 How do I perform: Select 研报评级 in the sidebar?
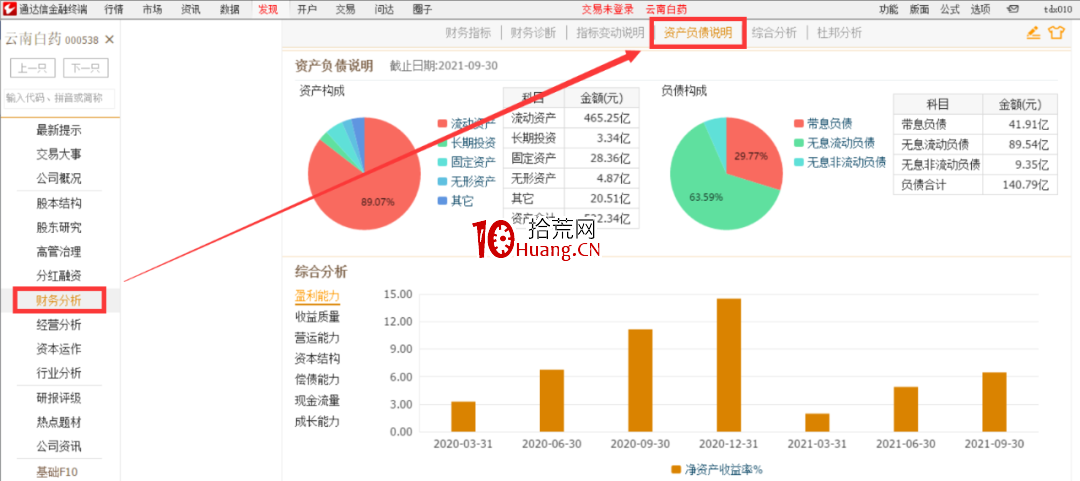point(59,398)
